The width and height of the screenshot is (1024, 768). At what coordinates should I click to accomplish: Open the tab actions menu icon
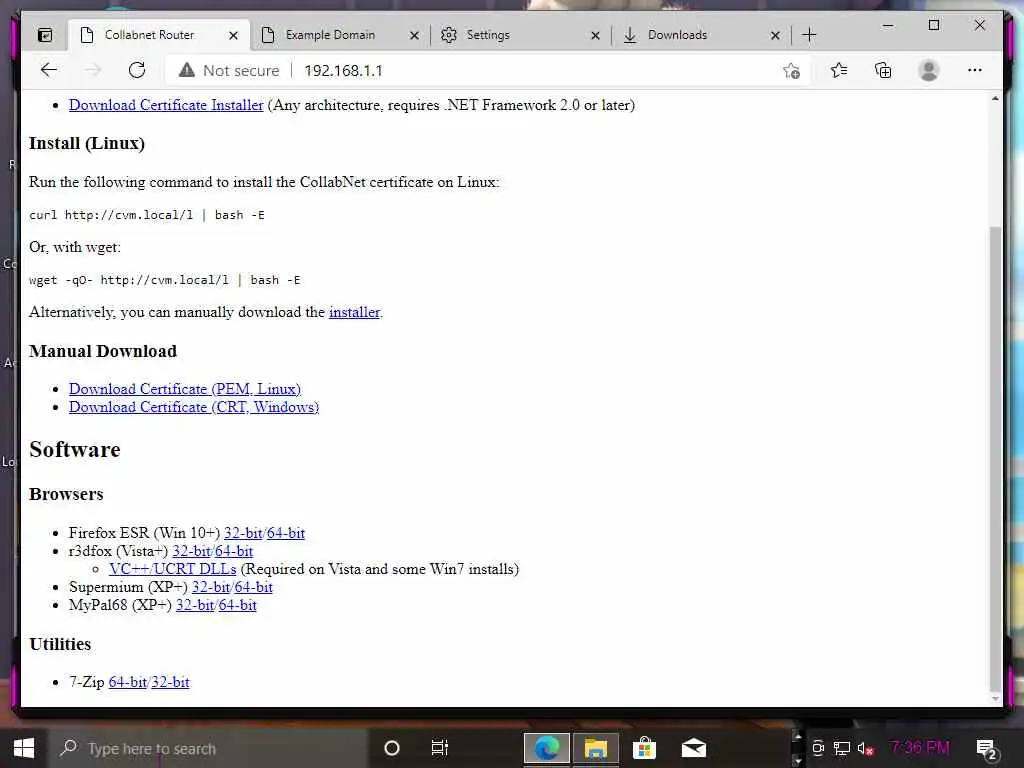click(x=44, y=35)
